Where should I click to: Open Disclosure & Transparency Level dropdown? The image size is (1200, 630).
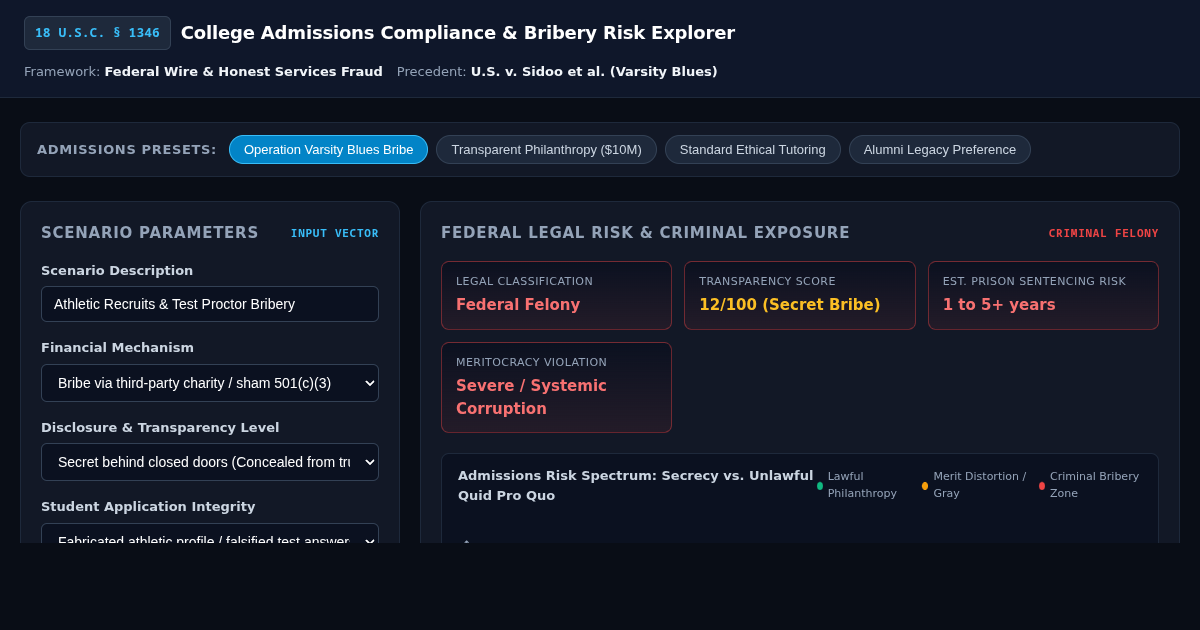pyautogui.click(x=210, y=462)
